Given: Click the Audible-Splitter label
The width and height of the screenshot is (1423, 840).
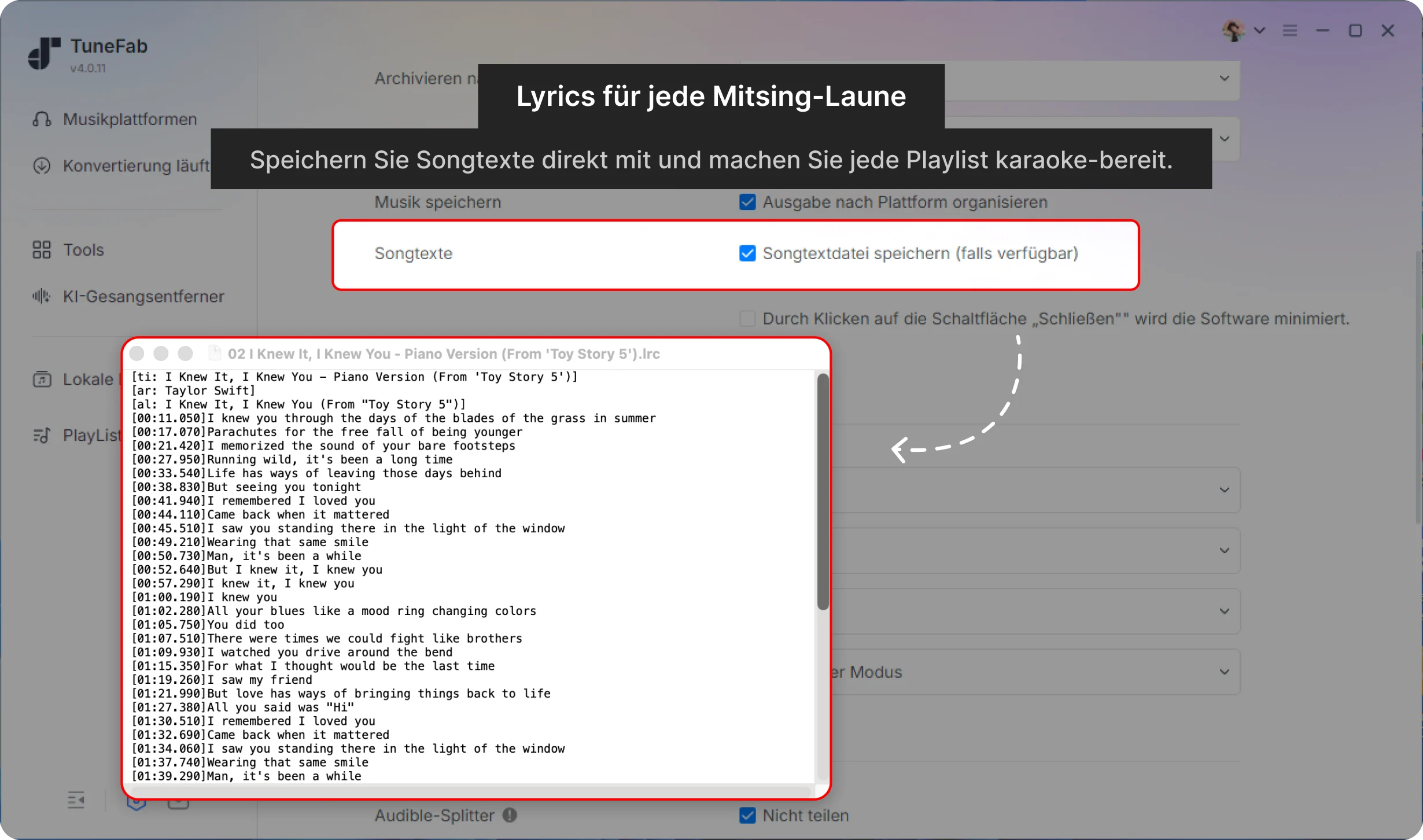Looking at the screenshot, I should point(434,815).
